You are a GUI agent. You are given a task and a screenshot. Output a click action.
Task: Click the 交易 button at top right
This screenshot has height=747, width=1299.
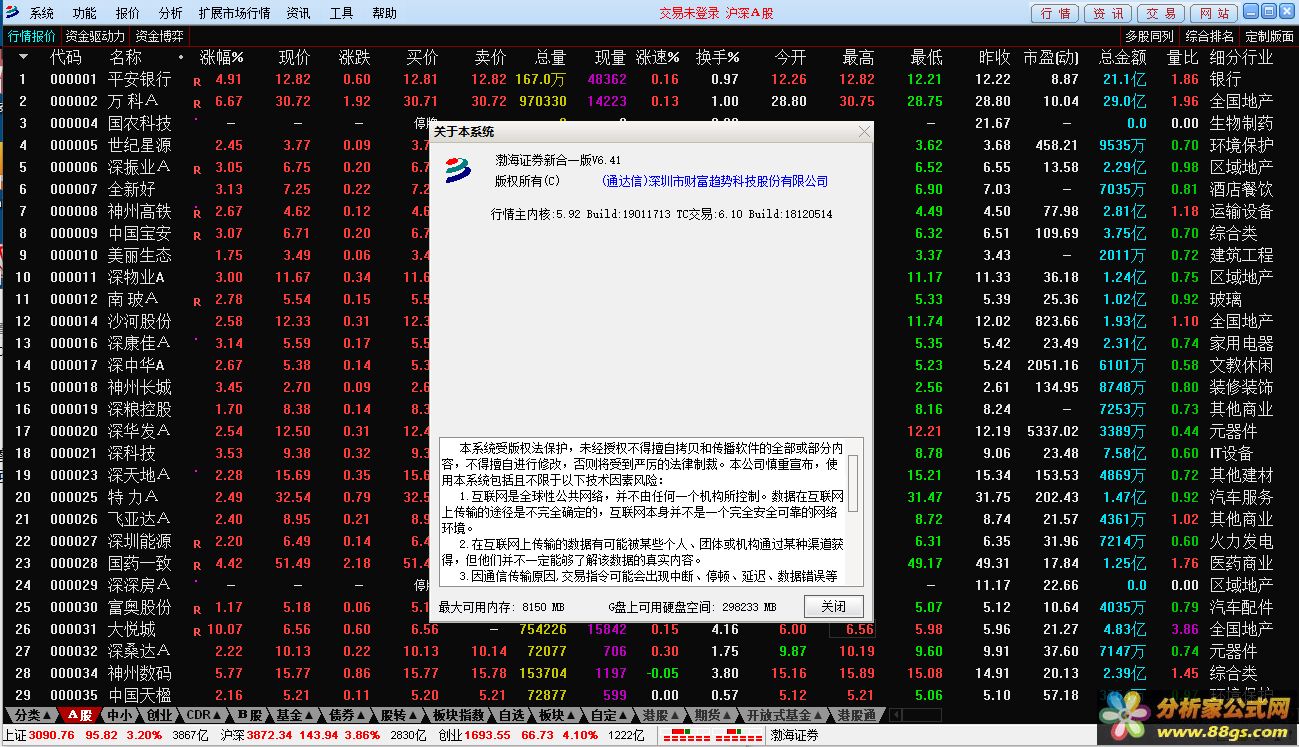click(1161, 13)
